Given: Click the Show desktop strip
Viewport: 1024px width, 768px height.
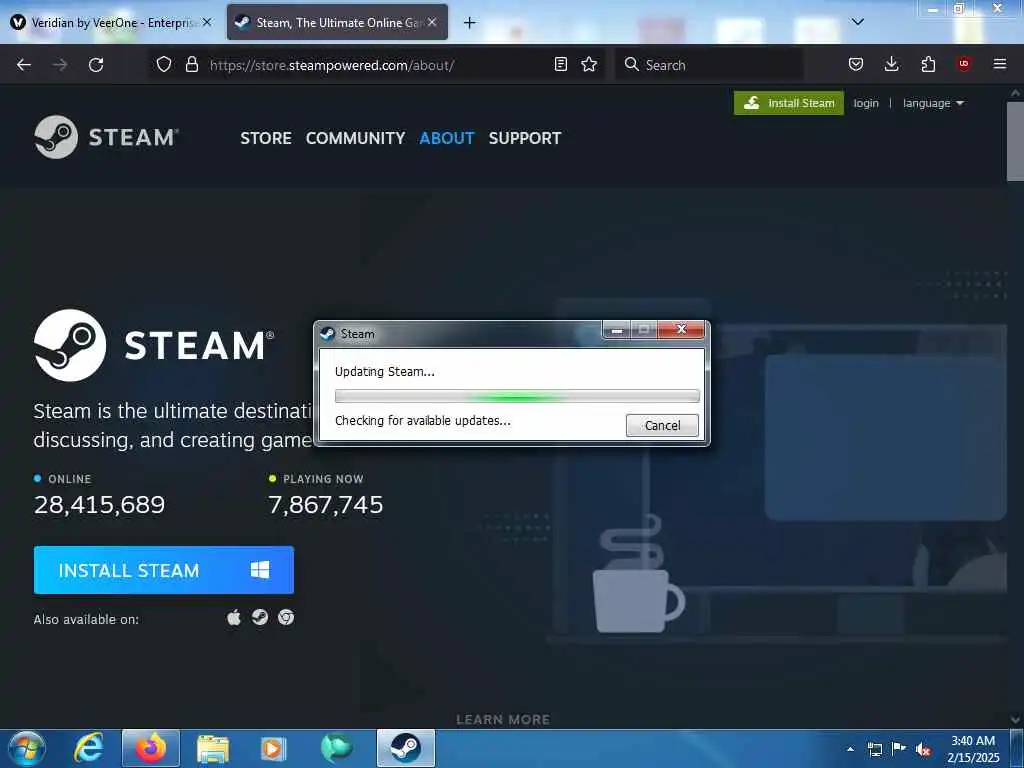Looking at the screenshot, I should pyautogui.click(x=1017, y=748).
